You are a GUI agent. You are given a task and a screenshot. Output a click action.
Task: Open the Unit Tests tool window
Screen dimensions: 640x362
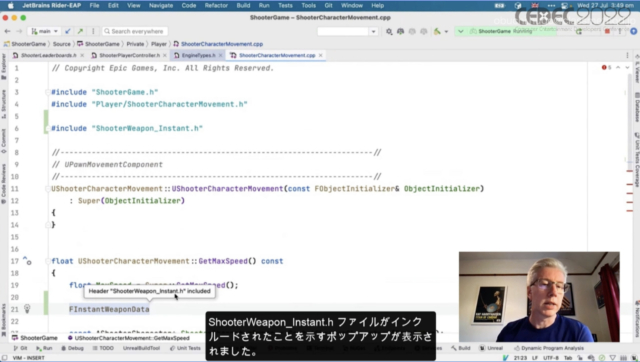(185, 348)
